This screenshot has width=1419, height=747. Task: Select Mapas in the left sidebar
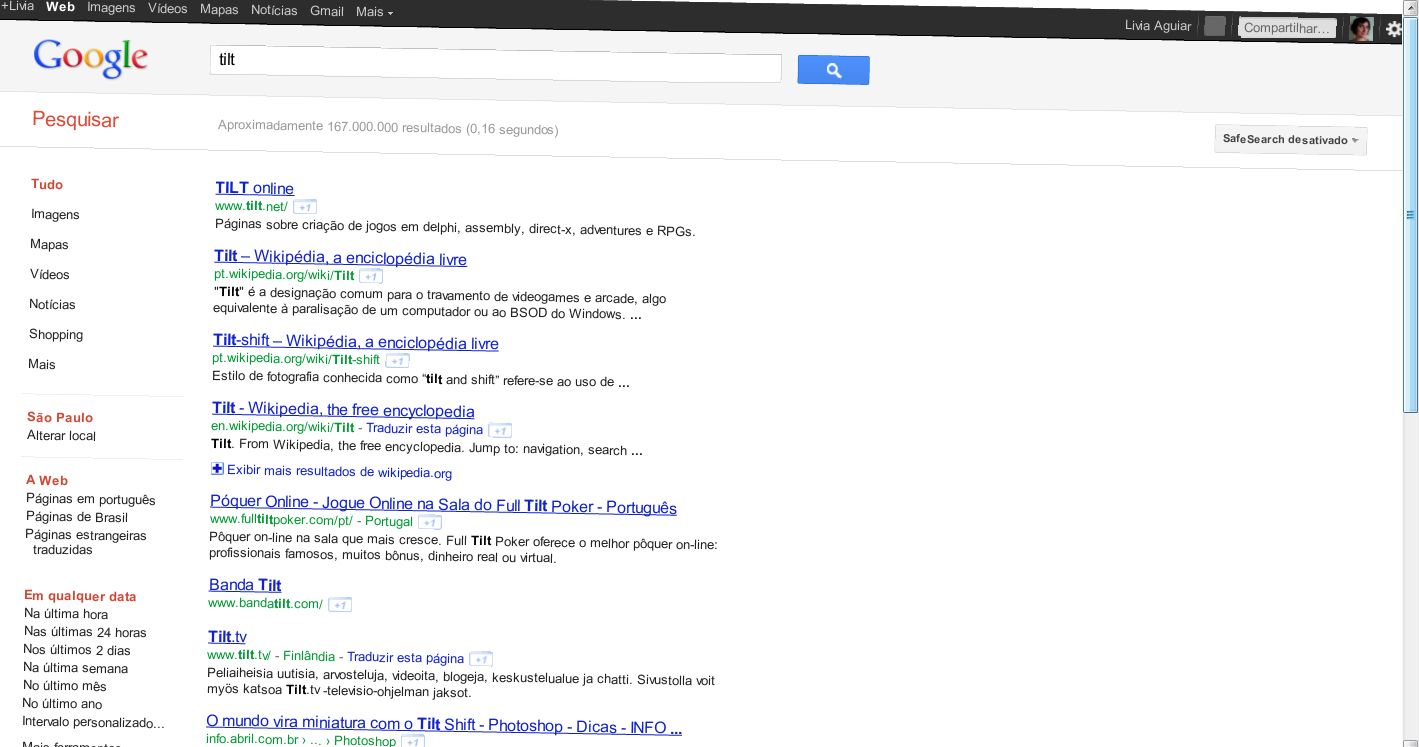point(49,245)
